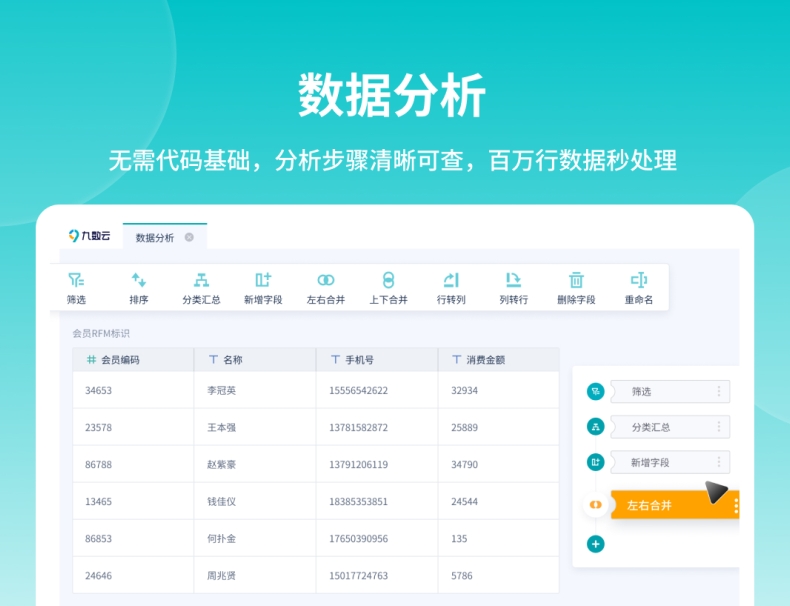Open the 新增字段 step in steps panel
This screenshot has height=606, width=790.
pyautogui.click(x=670, y=462)
